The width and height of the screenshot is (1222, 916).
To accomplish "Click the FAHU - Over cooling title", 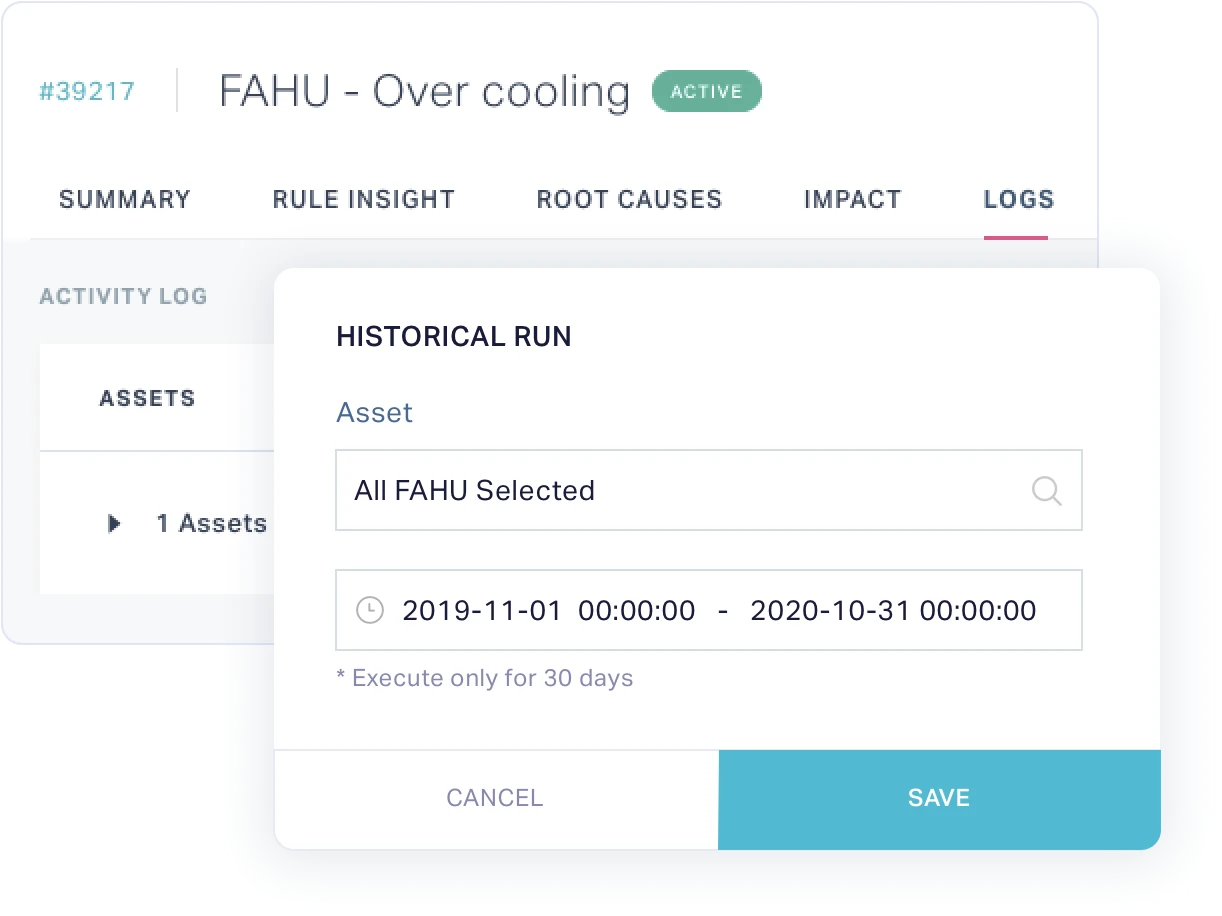I will [423, 91].
